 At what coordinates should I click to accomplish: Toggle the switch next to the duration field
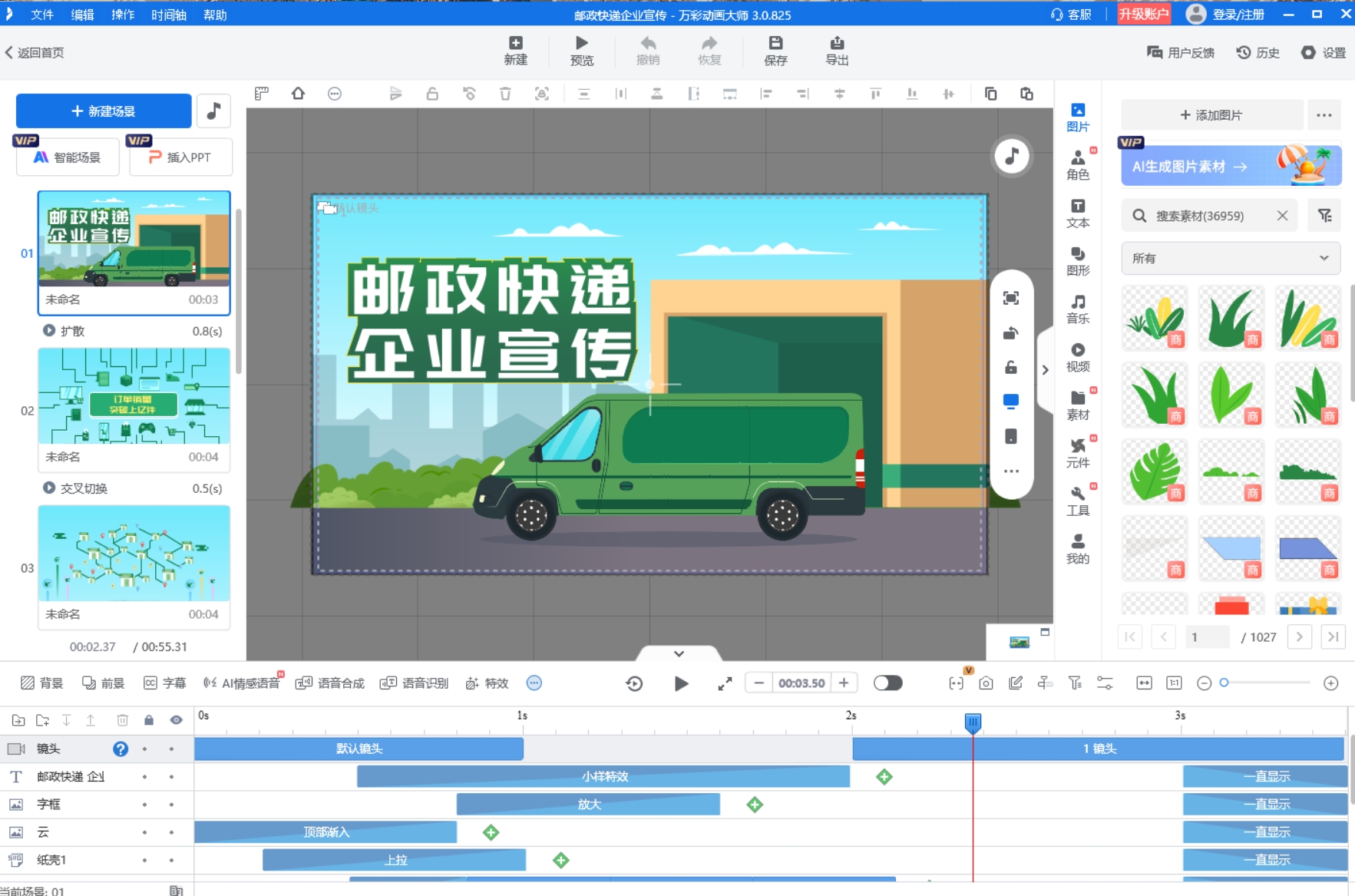pyautogui.click(x=887, y=683)
